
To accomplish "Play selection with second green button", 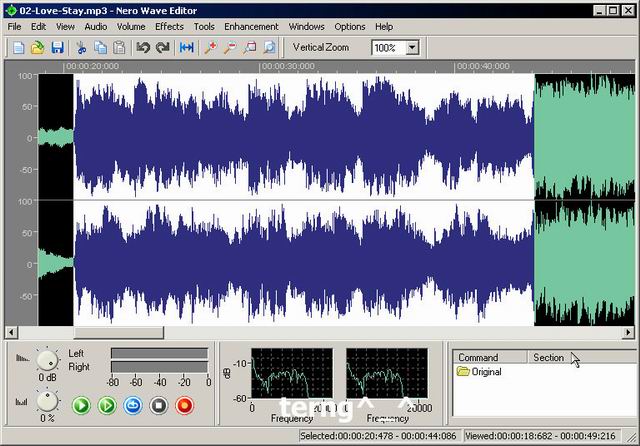I will (x=107, y=405).
